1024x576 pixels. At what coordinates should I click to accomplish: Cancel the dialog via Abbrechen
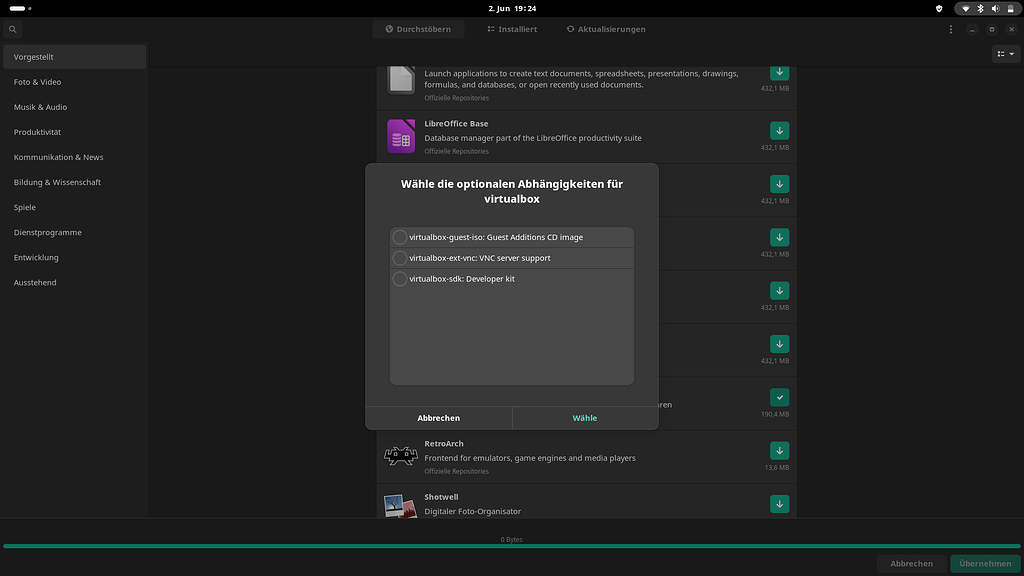[x=439, y=417]
